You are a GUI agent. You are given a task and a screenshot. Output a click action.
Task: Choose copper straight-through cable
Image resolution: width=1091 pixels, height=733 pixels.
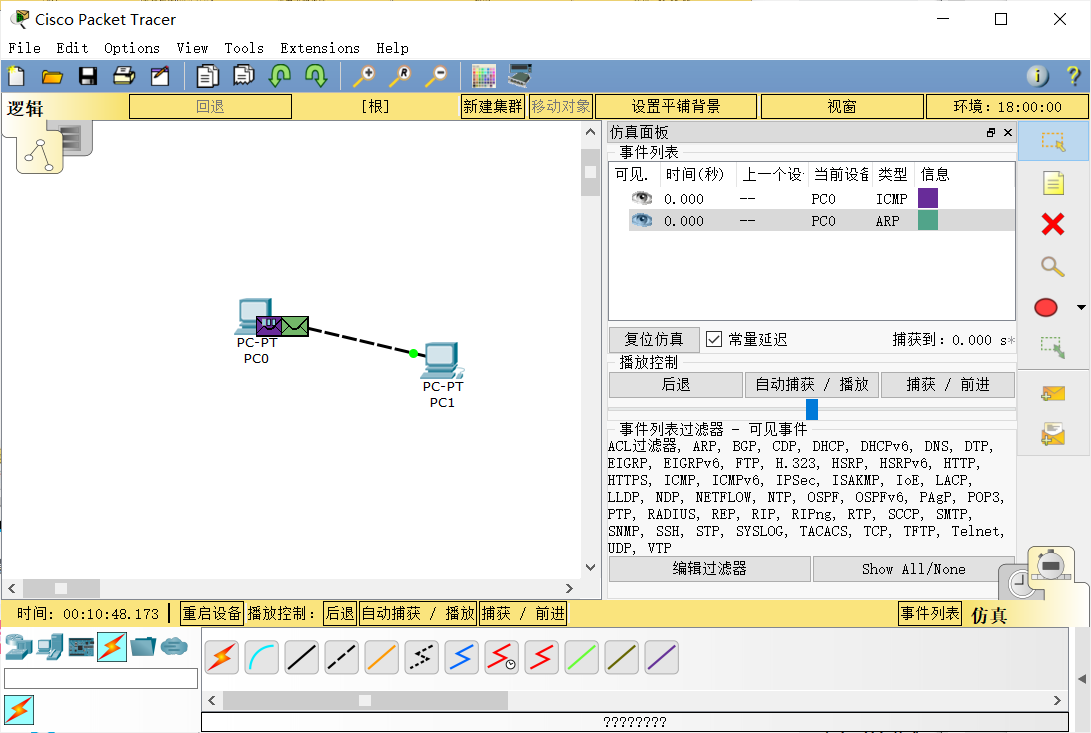point(302,657)
